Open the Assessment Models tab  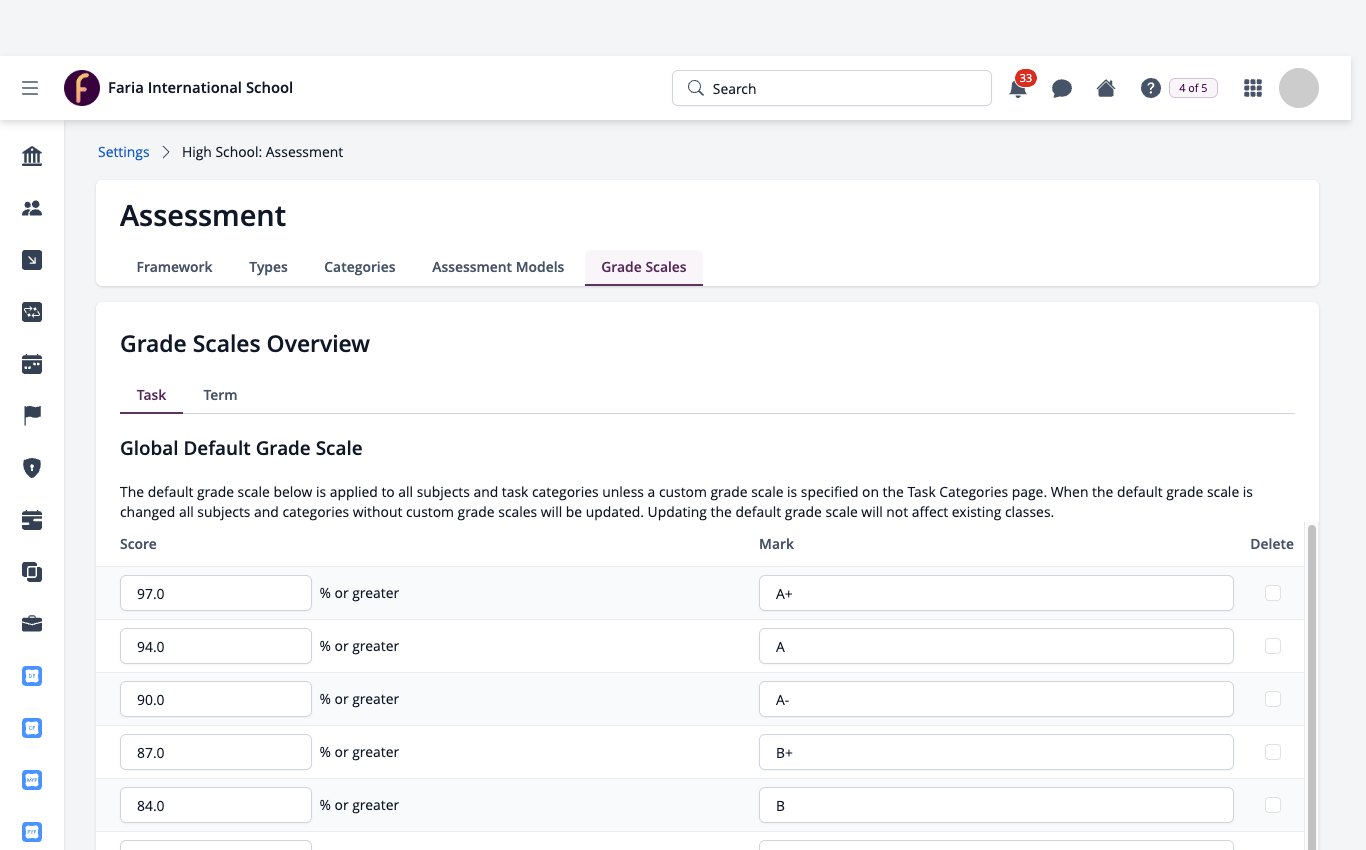[498, 267]
